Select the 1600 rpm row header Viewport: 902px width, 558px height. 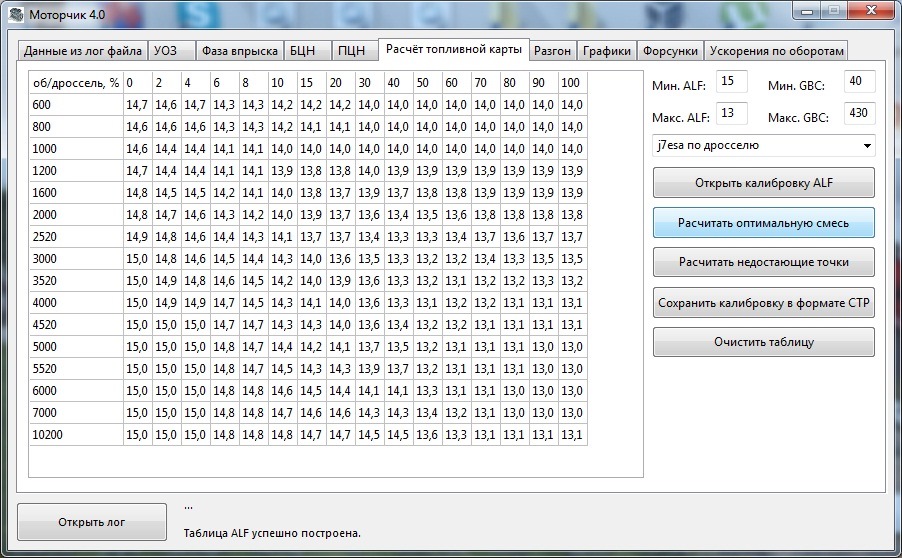pyautogui.click(x=77, y=193)
